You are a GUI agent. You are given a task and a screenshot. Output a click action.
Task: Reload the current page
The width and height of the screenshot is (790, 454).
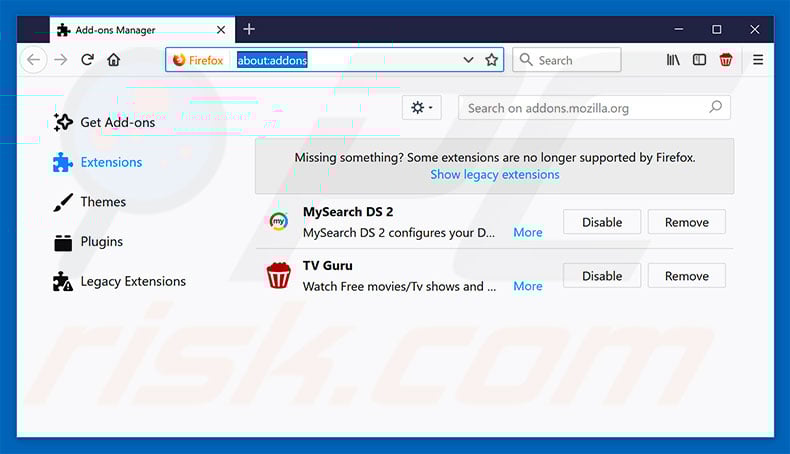point(87,59)
